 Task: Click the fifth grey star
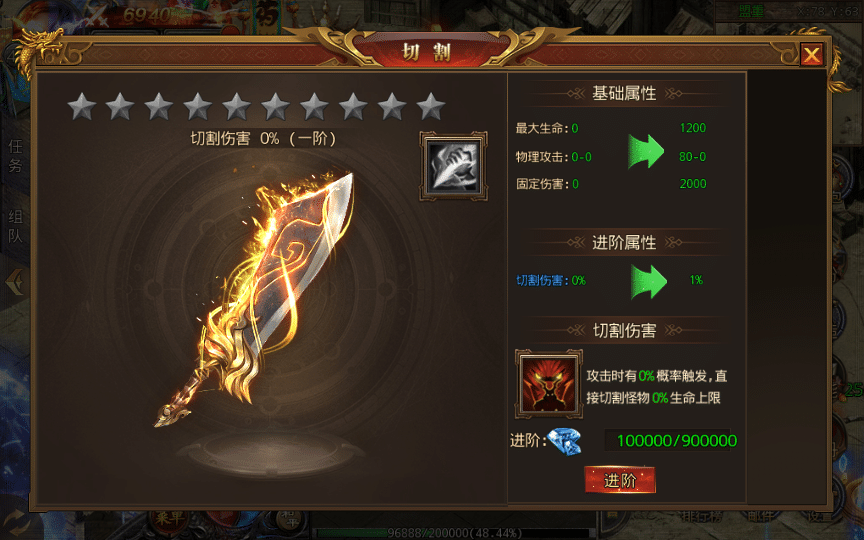click(x=237, y=106)
